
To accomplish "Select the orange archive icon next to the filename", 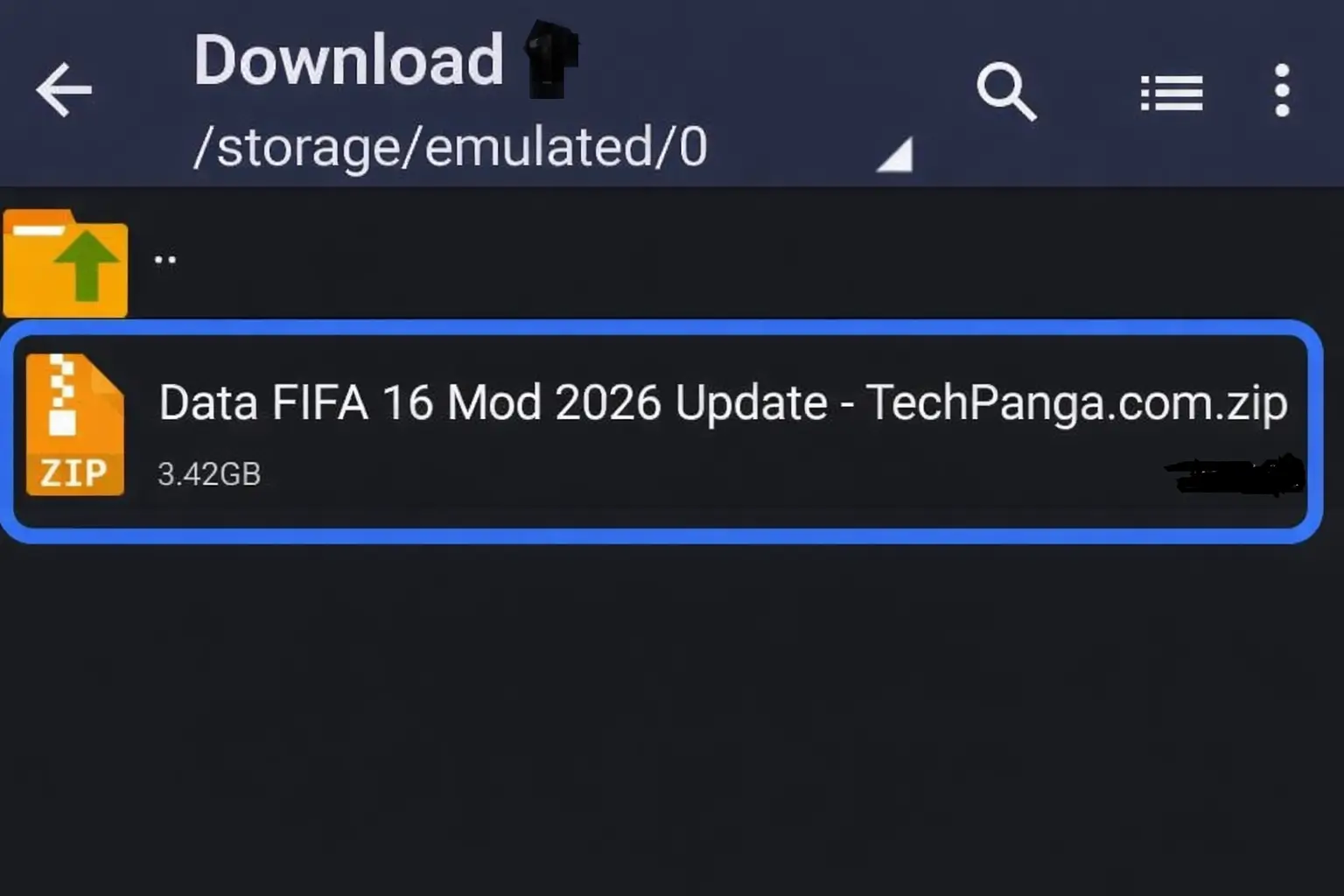I will [x=74, y=424].
